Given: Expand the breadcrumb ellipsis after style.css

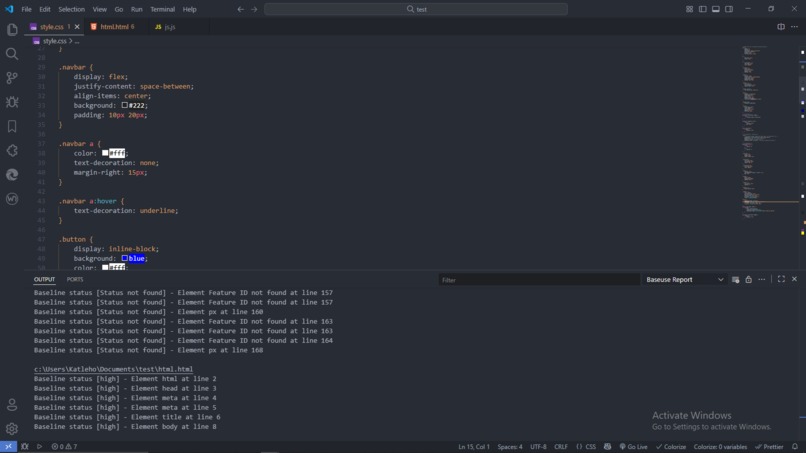Looking at the screenshot, I should coord(77,41).
